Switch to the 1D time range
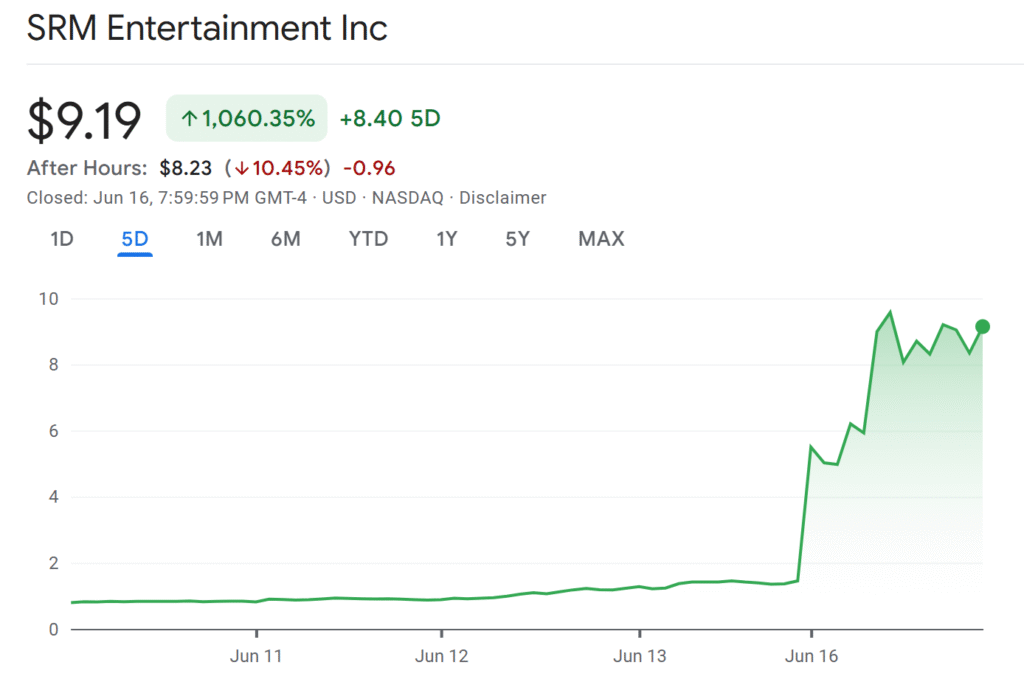 point(62,239)
